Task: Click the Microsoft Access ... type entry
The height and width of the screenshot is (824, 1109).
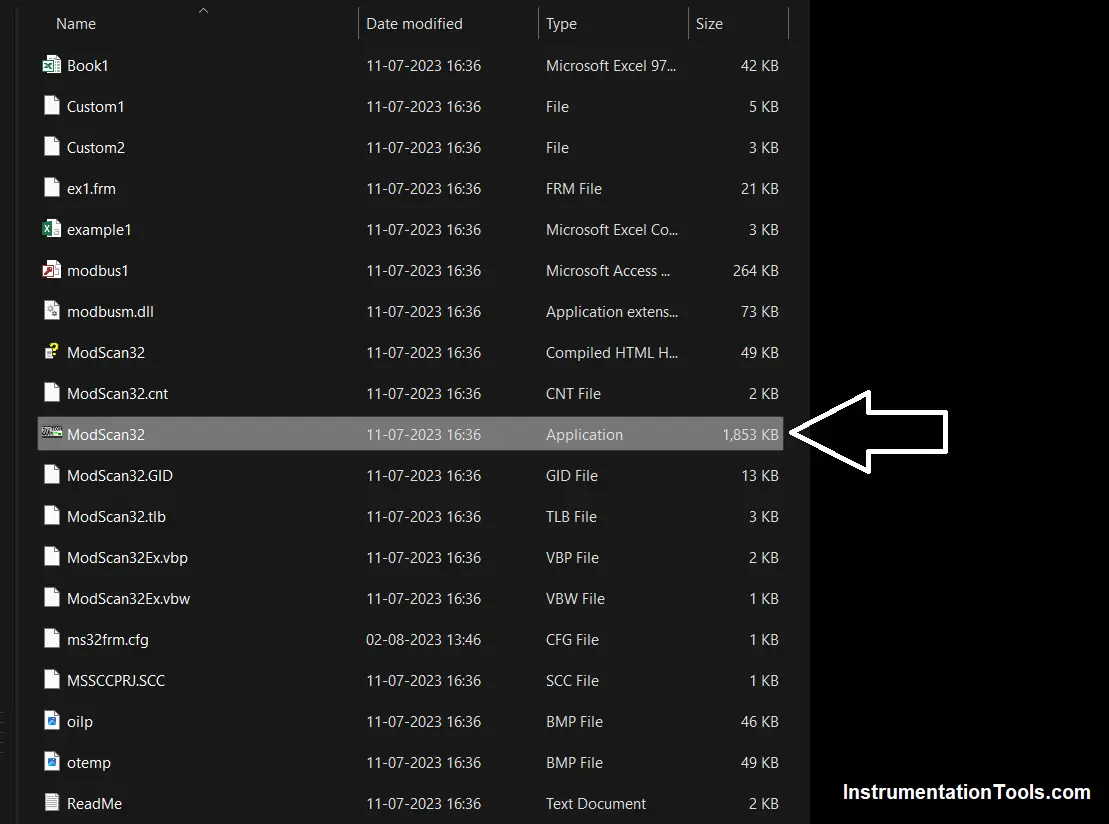Action: pyautogui.click(x=608, y=271)
